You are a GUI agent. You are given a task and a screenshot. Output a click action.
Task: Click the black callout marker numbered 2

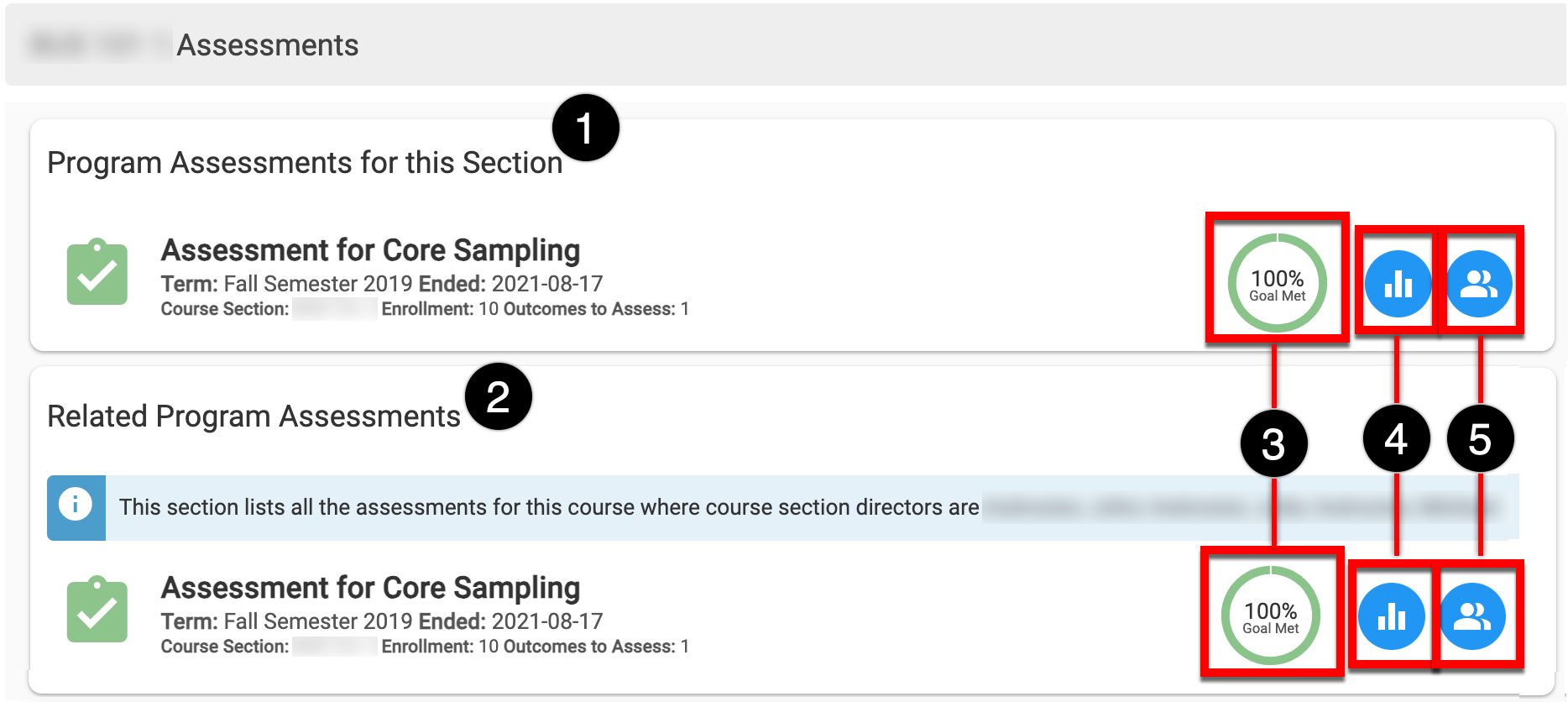click(x=499, y=396)
